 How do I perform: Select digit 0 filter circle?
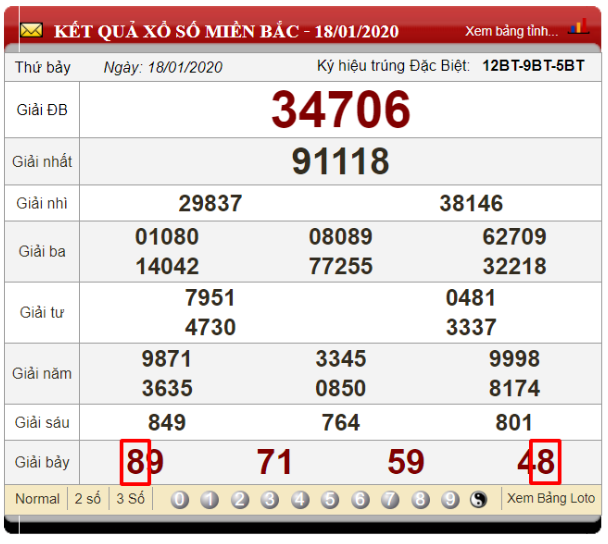[180, 500]
